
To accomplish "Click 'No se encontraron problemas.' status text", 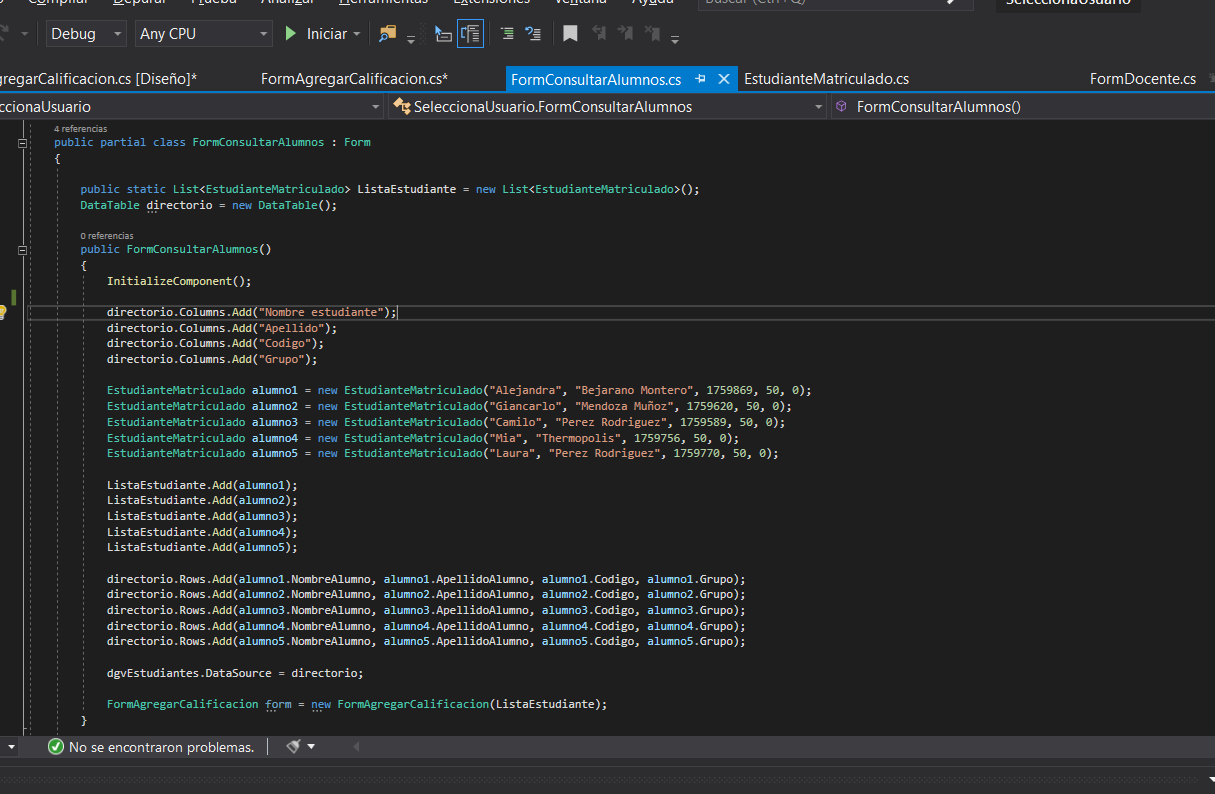I will click(x=161, y=747).
